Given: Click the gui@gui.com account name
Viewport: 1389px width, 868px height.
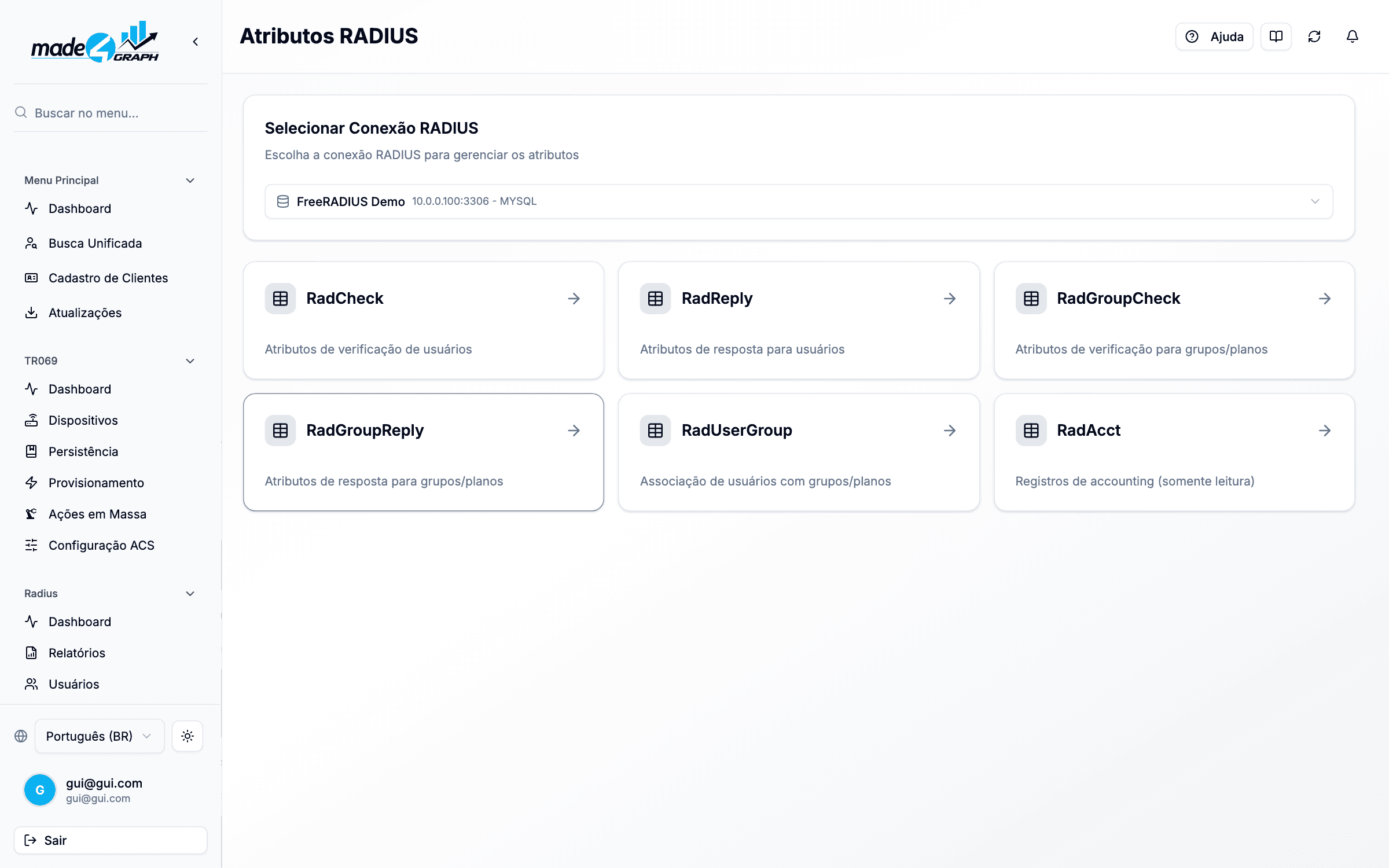Looking at the screenshot, I should tap(104, 783).
